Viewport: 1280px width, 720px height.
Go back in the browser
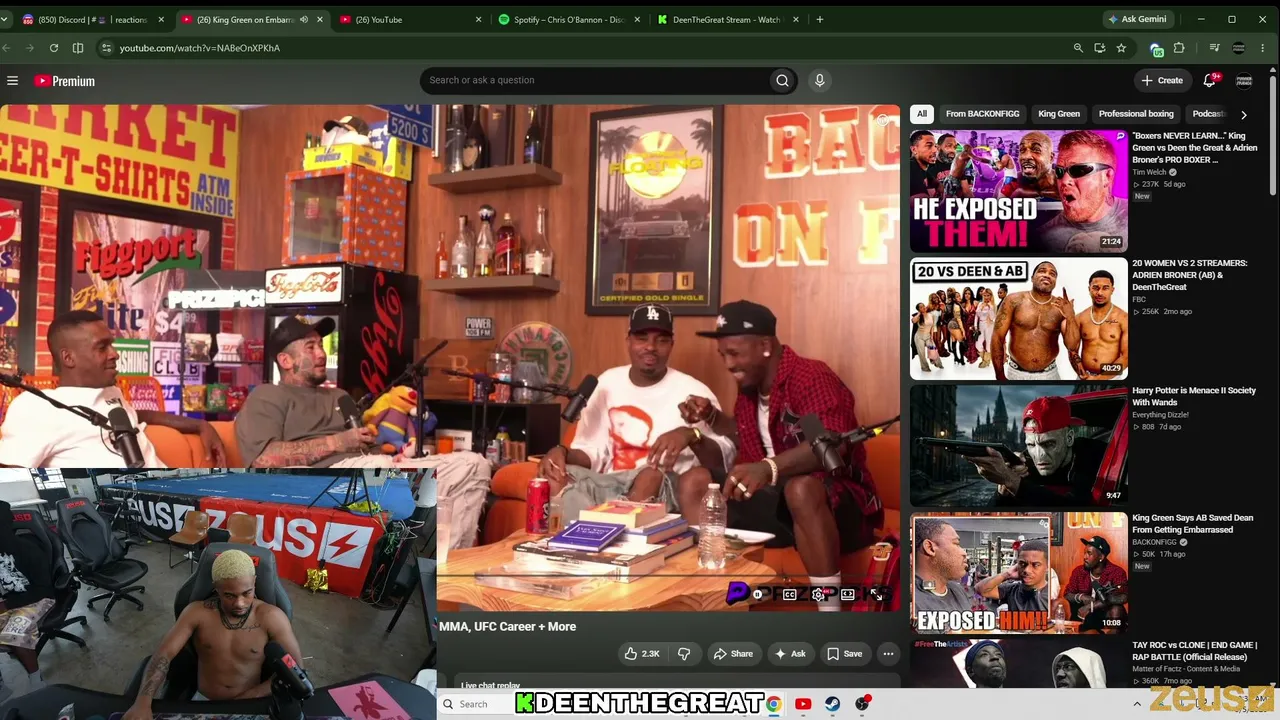8,48
